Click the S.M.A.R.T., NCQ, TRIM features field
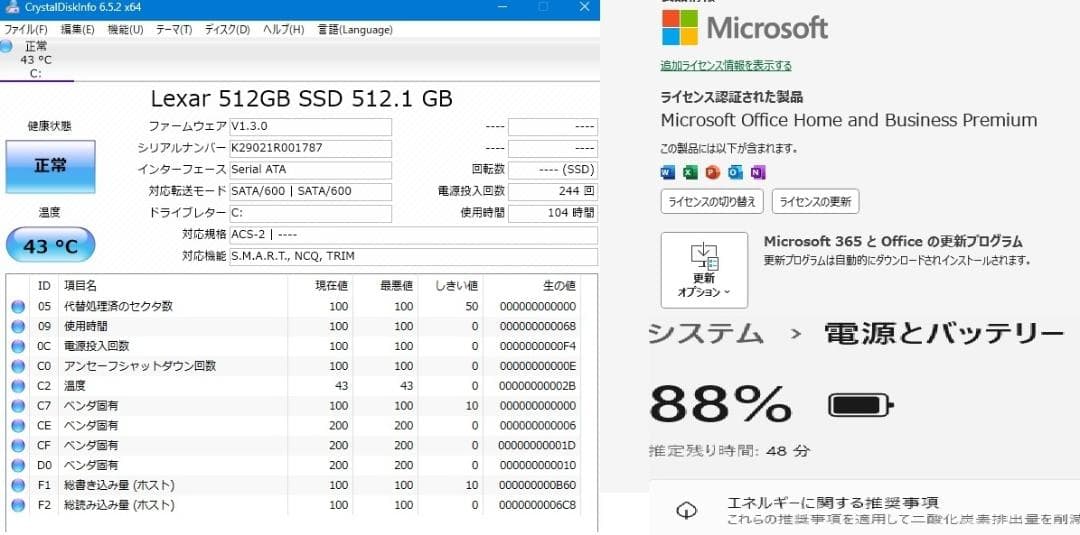This screenshot has width=1080, height=535. (x=413, y=256)
